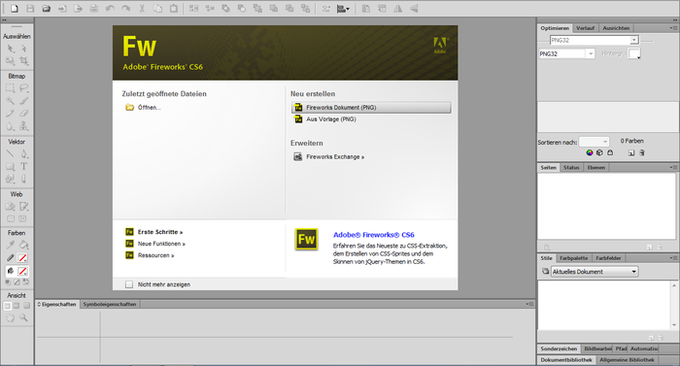The image size is (680, 366).
Task: Select the Scale tool
Action: 10,61
